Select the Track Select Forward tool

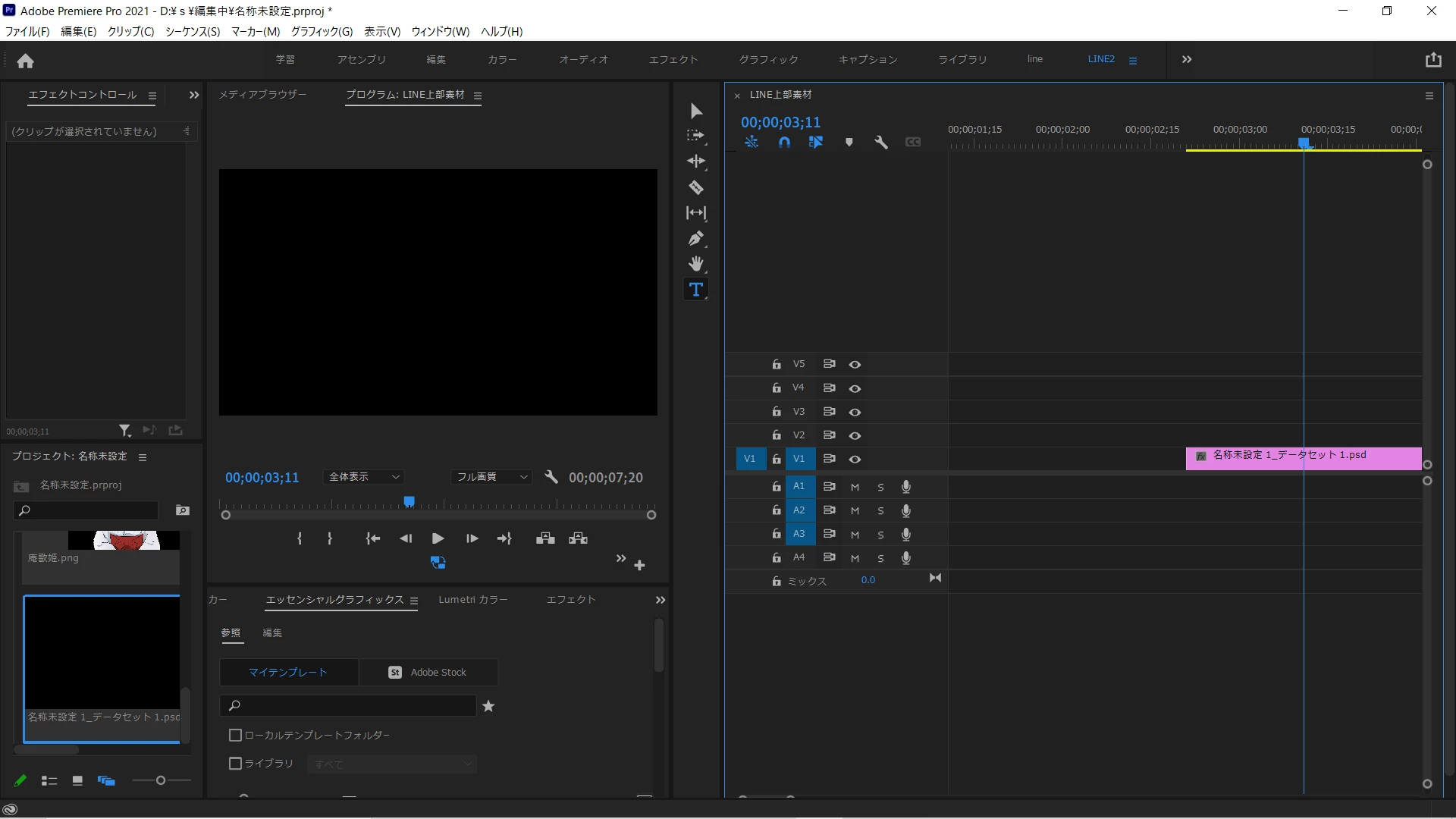click(695, 136)
